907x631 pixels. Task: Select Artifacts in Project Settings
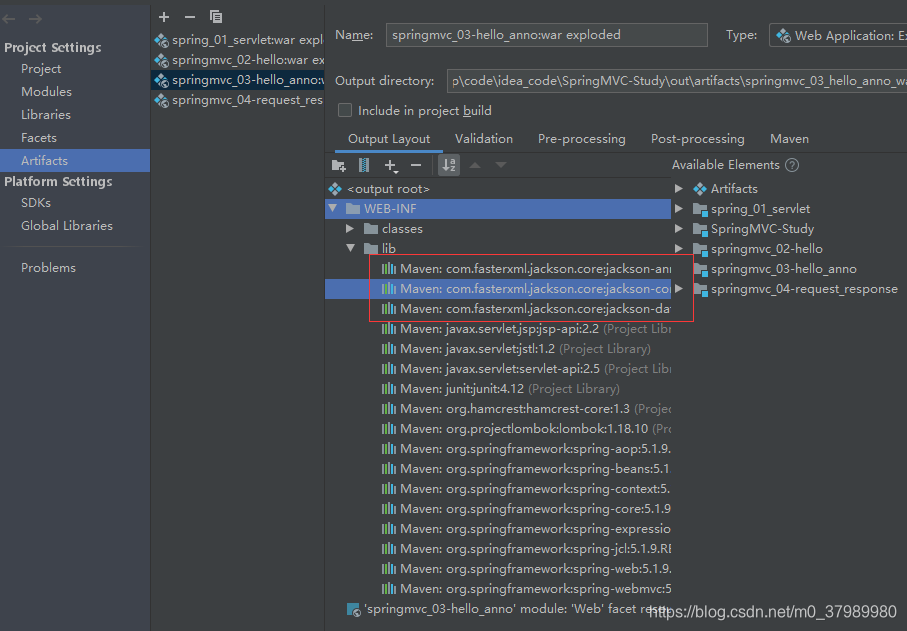coord(75,160)
